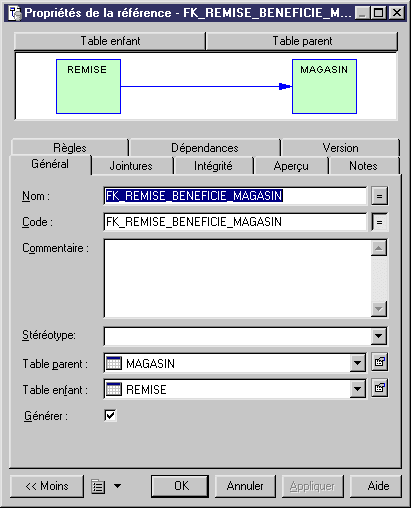This screenshot has height=508, width=411.
Task: Open the Table enfant REMISE dropdown
Action: (x=358, y=389)
